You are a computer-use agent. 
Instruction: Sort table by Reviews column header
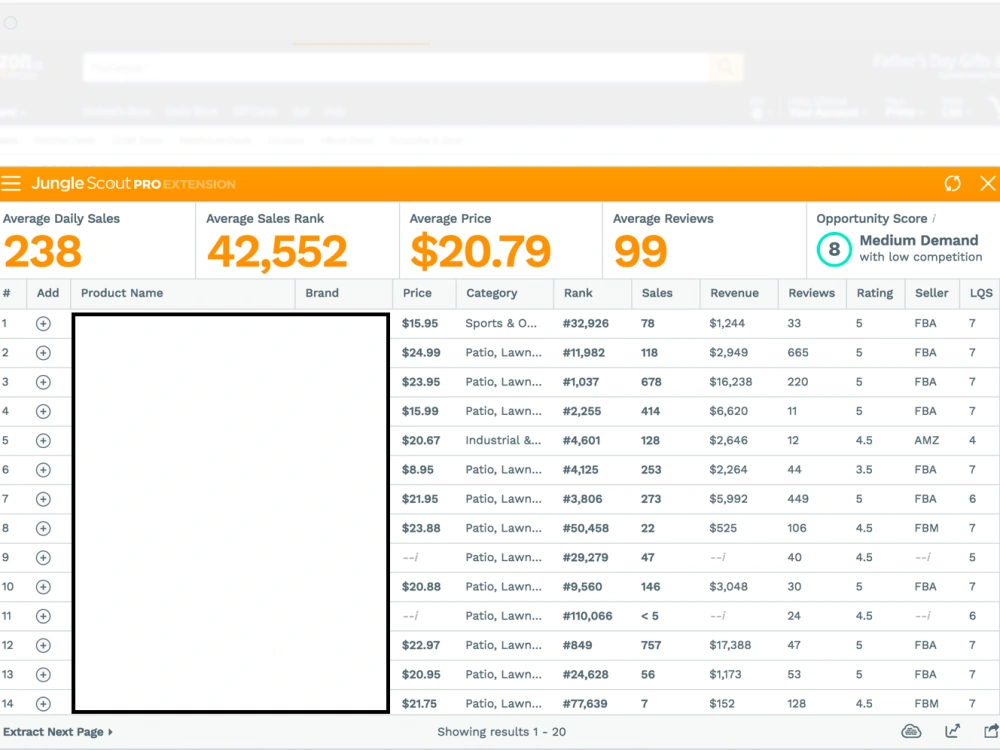811,293
